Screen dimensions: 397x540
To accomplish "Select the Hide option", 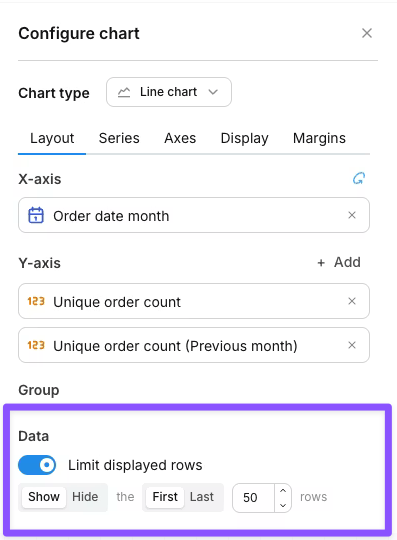I will [85, 497].
